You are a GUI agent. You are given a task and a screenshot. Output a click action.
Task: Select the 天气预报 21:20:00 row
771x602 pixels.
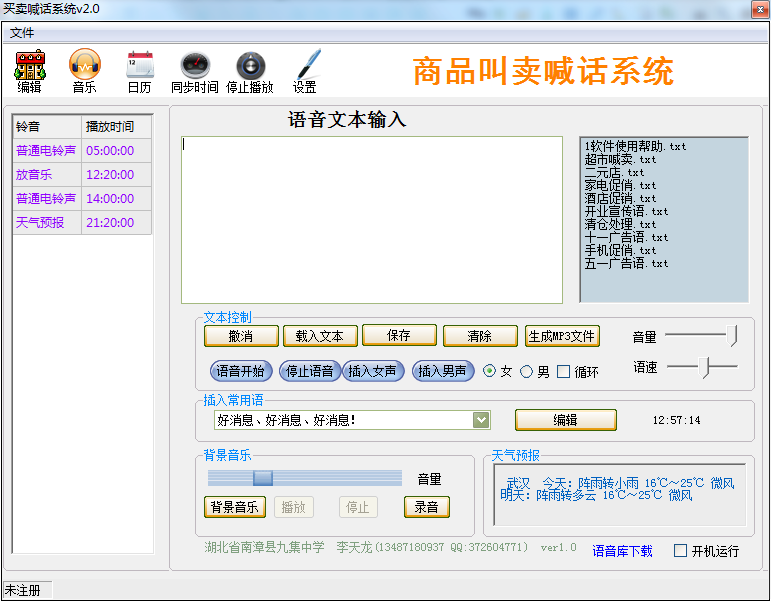[x=82, y=223]
